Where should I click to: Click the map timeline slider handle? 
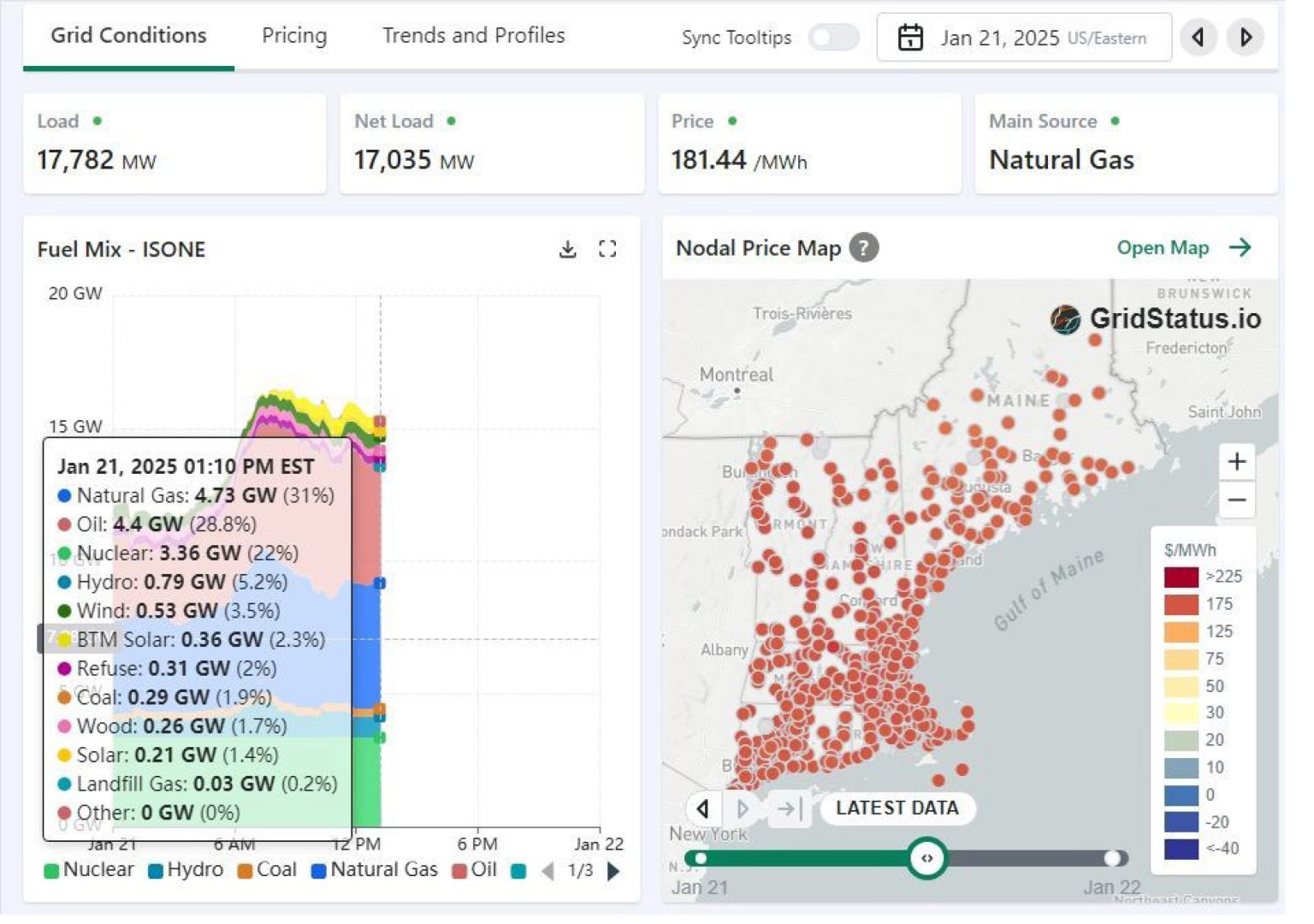926,858
